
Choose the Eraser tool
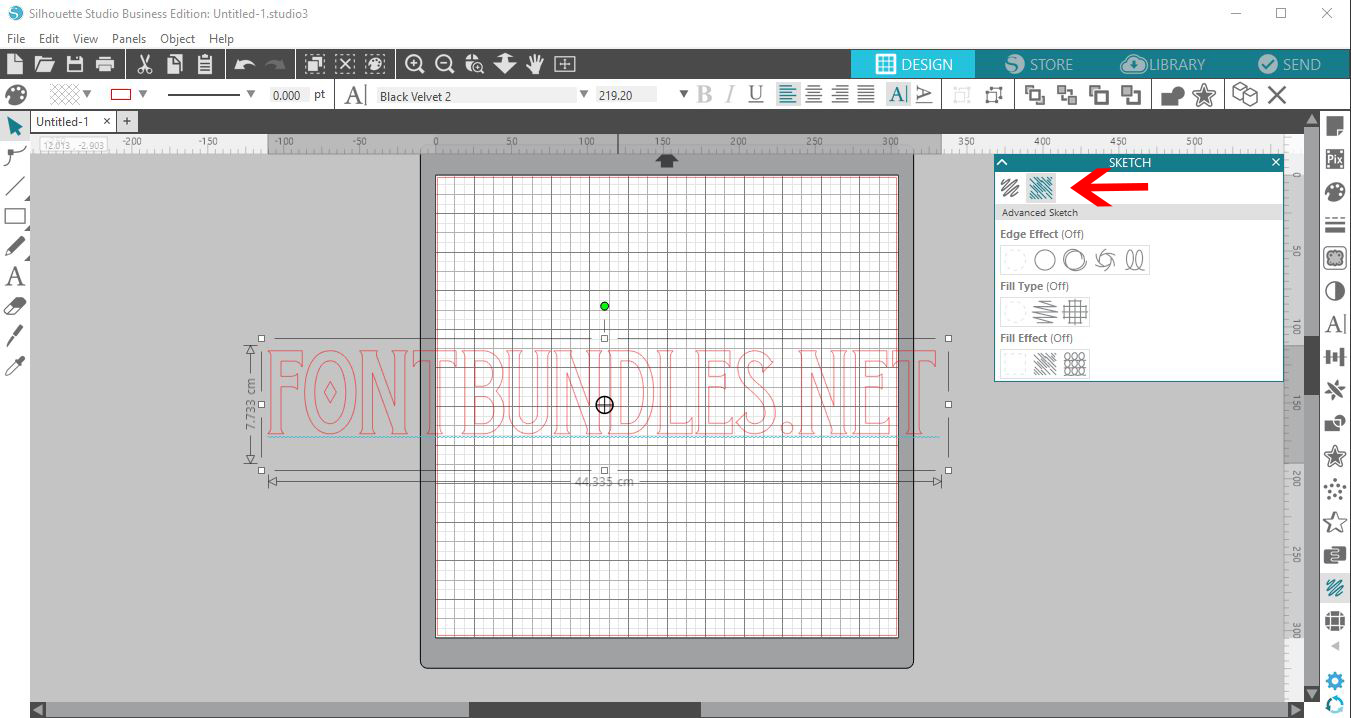tap(15, 306)
